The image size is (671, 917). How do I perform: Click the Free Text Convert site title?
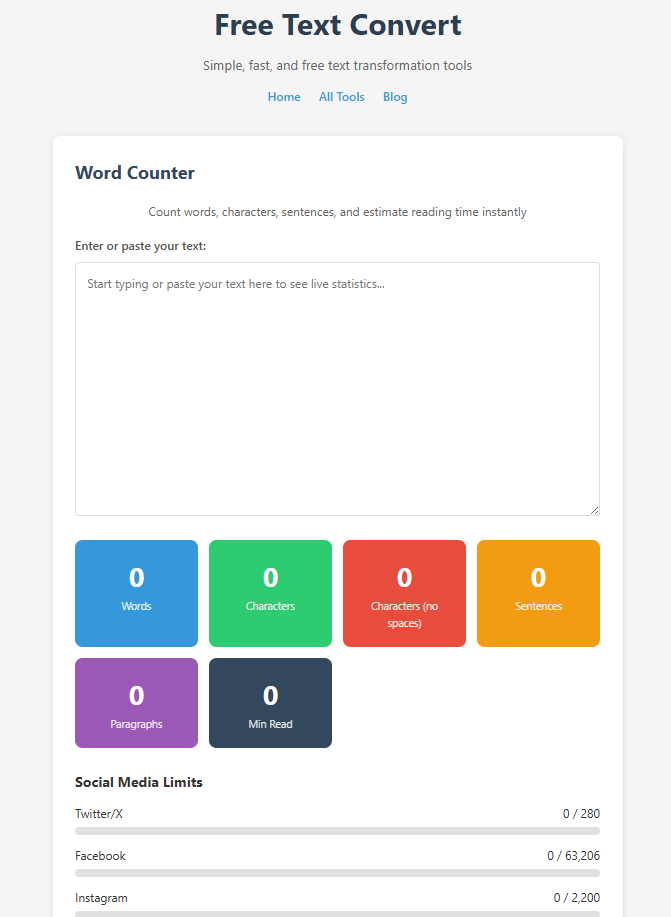click(338, 25)
